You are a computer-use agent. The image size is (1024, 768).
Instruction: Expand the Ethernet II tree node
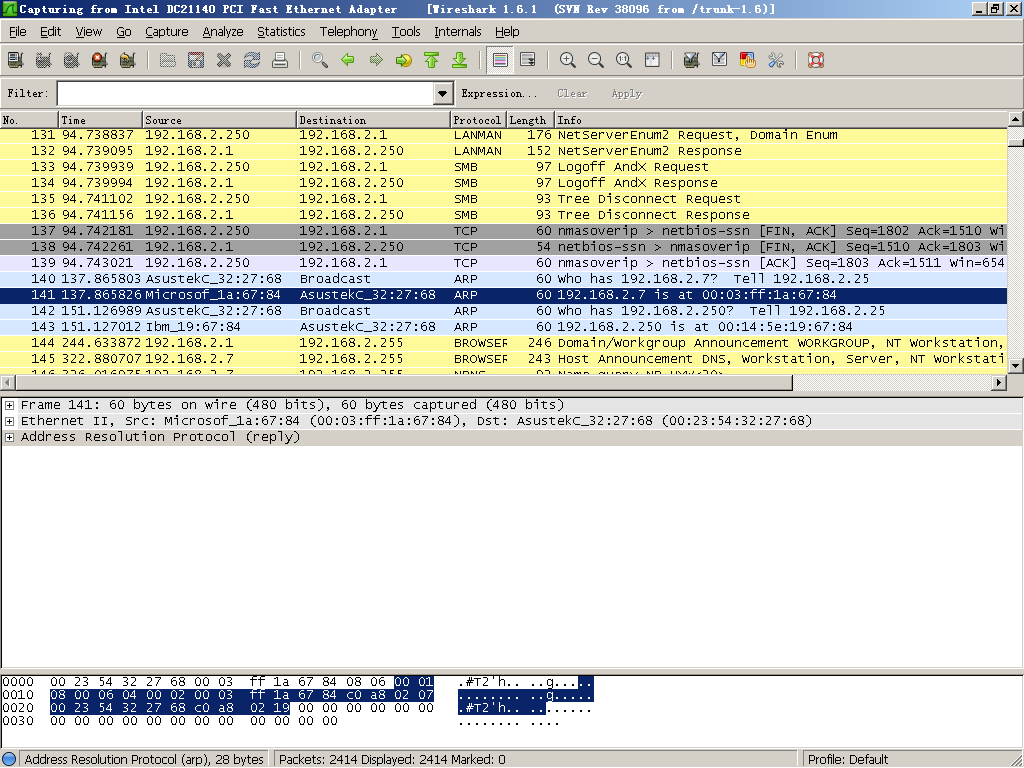(x=9, y=421)
